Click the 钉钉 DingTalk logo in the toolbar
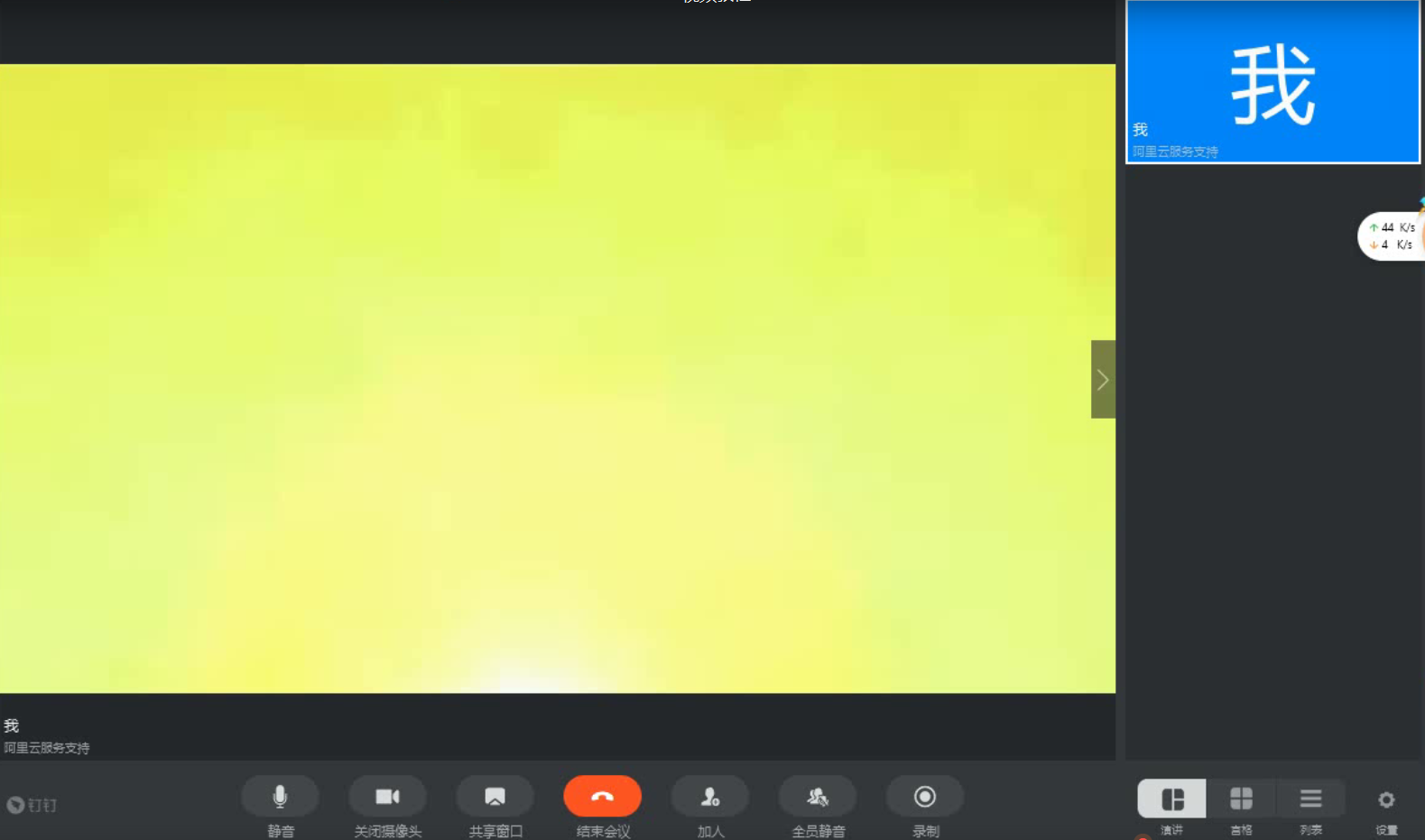Viewport: 1425px width, 840px height. (32, 805)
